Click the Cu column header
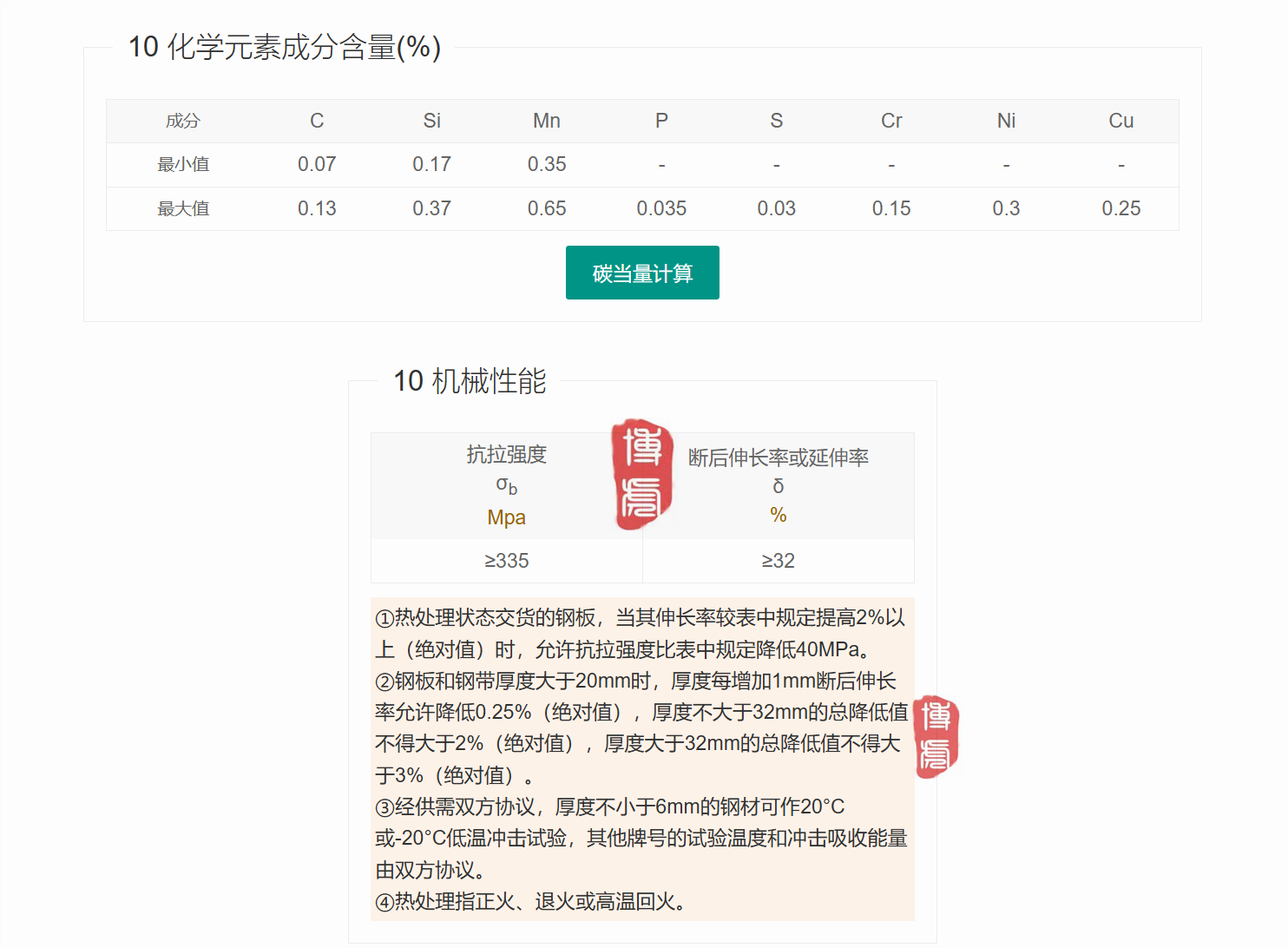Screen dimensions: 1288x948 pyautogui.click(x=1120, y=121)
